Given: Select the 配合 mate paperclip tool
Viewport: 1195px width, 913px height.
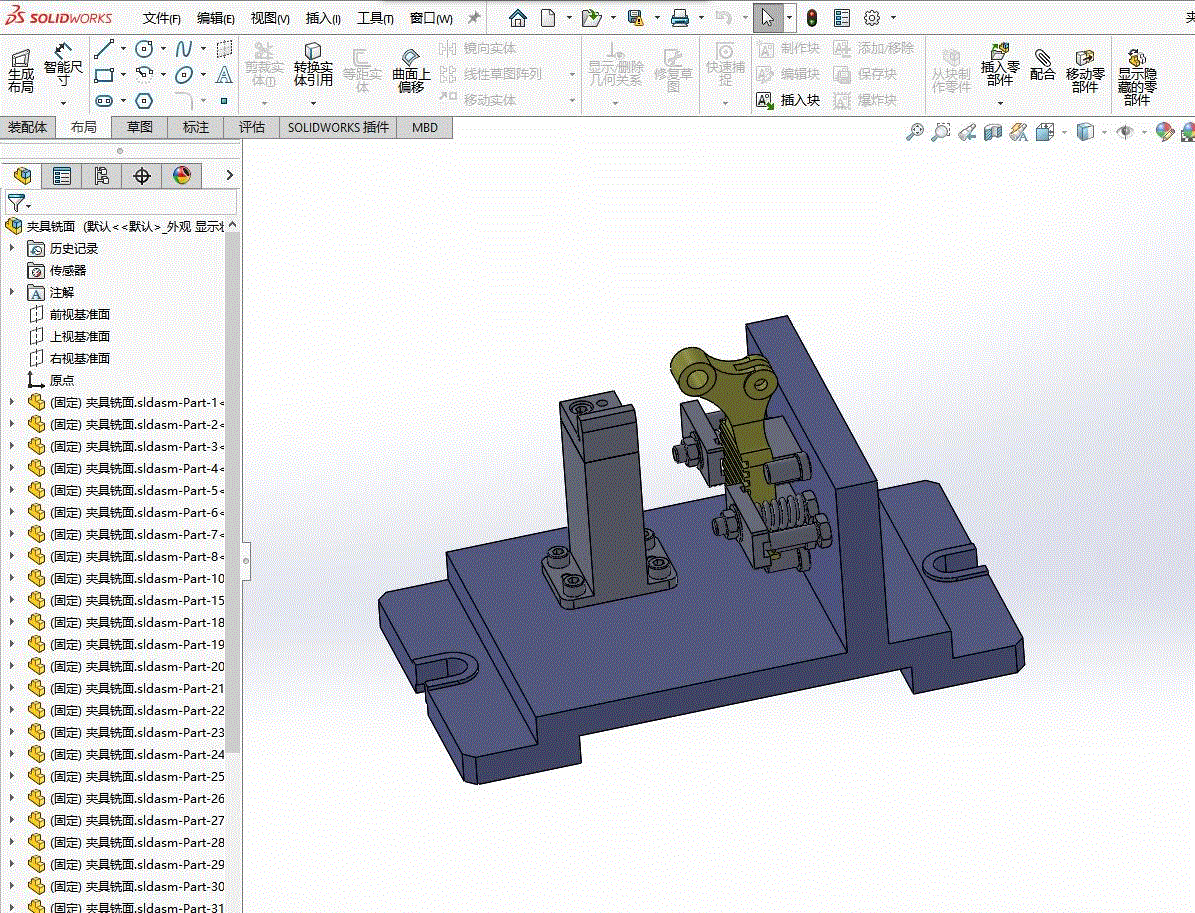Looking at the screenshot, I should (x=1042, y=64).
